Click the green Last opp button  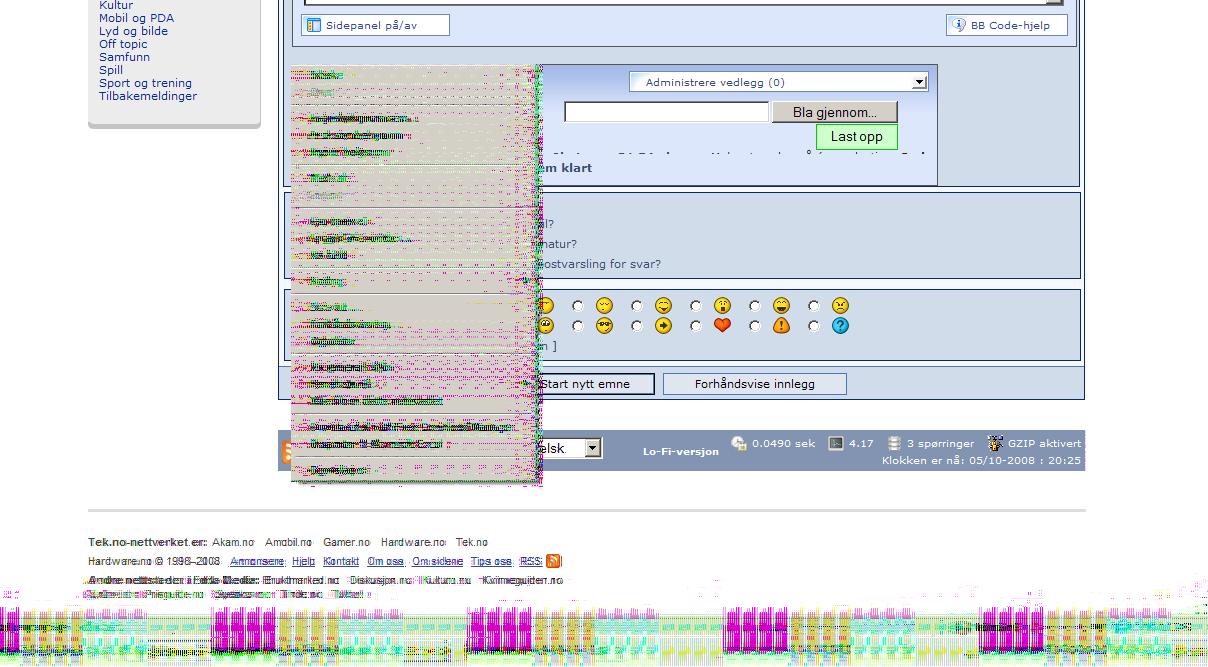click(856, 137)
